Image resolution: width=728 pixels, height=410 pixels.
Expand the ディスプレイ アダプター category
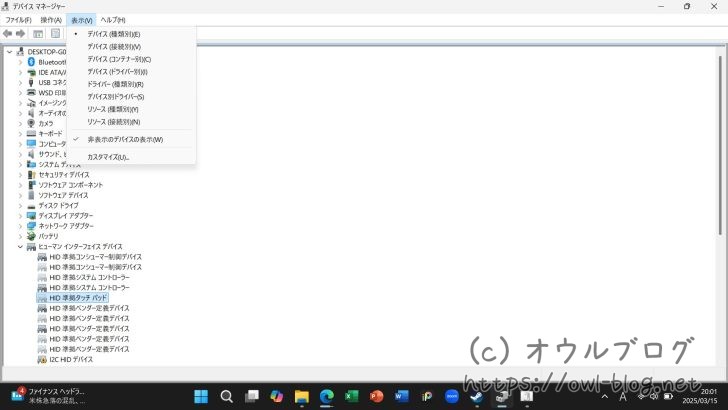point(20,215)
